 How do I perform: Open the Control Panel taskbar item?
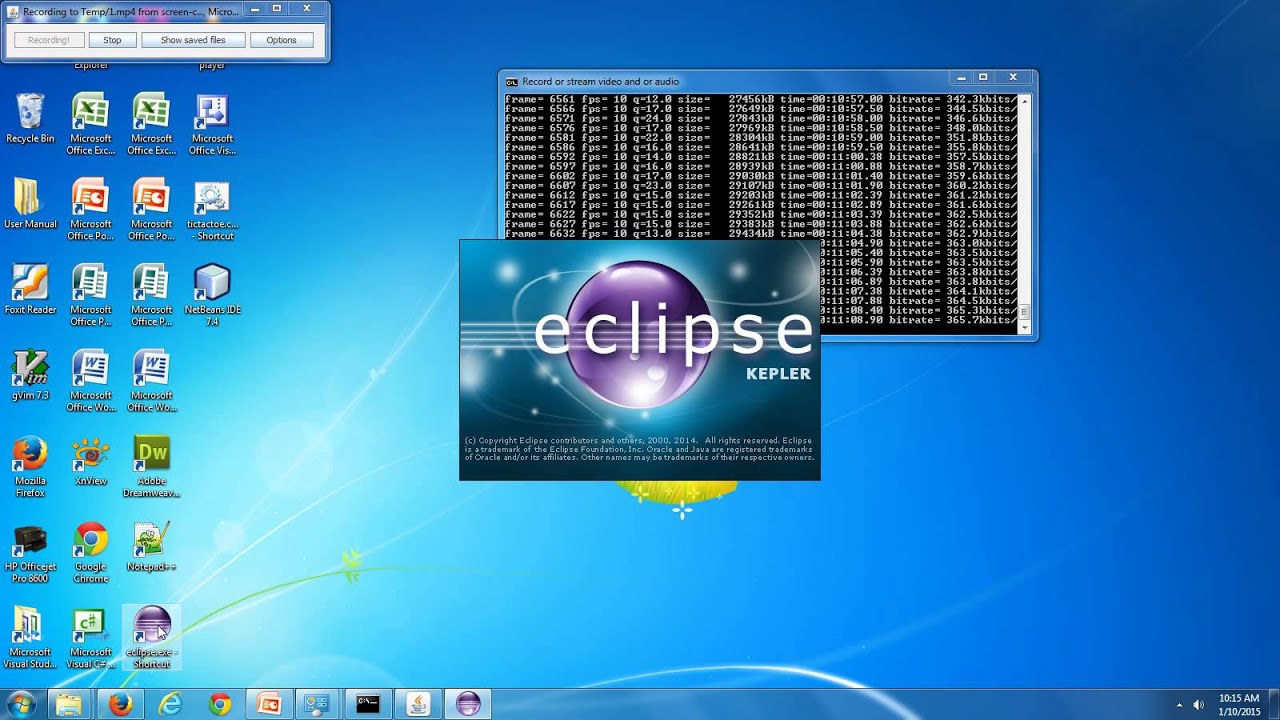tap(318, 705)
